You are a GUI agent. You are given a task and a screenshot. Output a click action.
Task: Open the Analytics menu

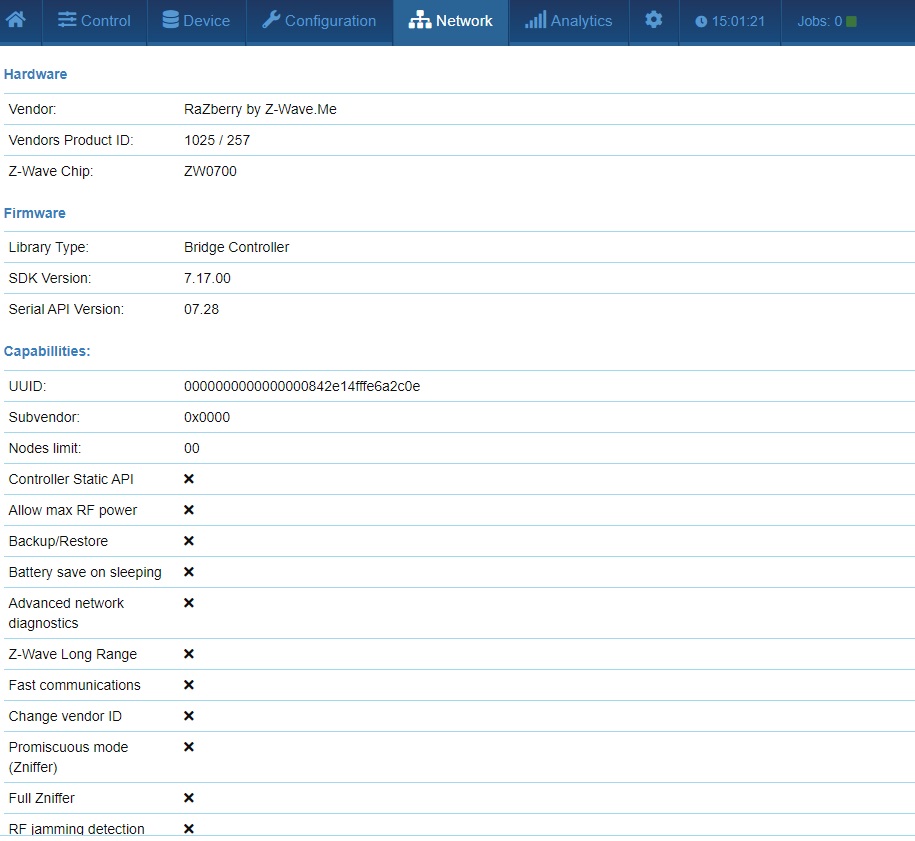tap(568, 21)
